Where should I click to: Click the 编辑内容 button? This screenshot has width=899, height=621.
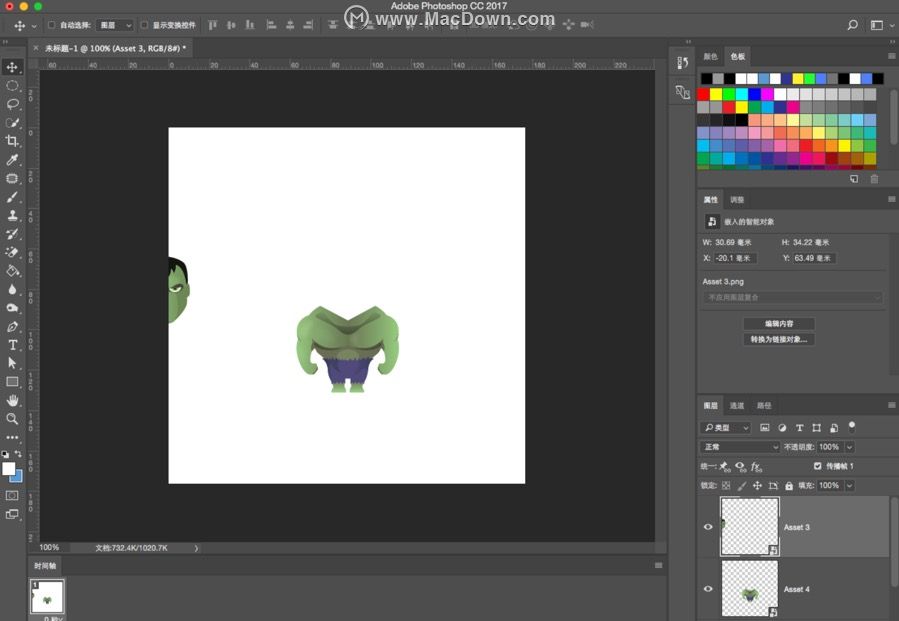779,323
